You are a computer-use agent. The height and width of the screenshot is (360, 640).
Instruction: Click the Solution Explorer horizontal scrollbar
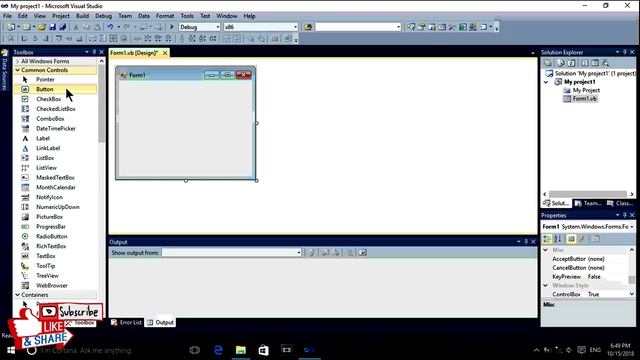coord(588,194)
